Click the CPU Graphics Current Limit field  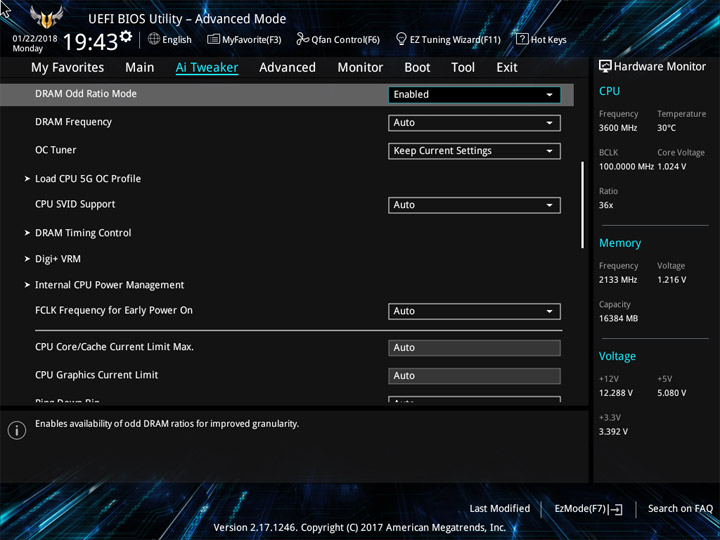point(474,376)
